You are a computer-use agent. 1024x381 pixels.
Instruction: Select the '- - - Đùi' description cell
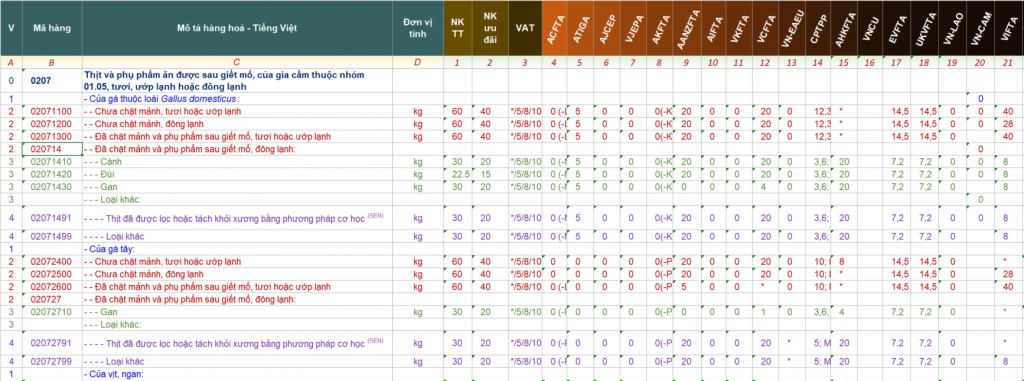[x=237, y=174]
